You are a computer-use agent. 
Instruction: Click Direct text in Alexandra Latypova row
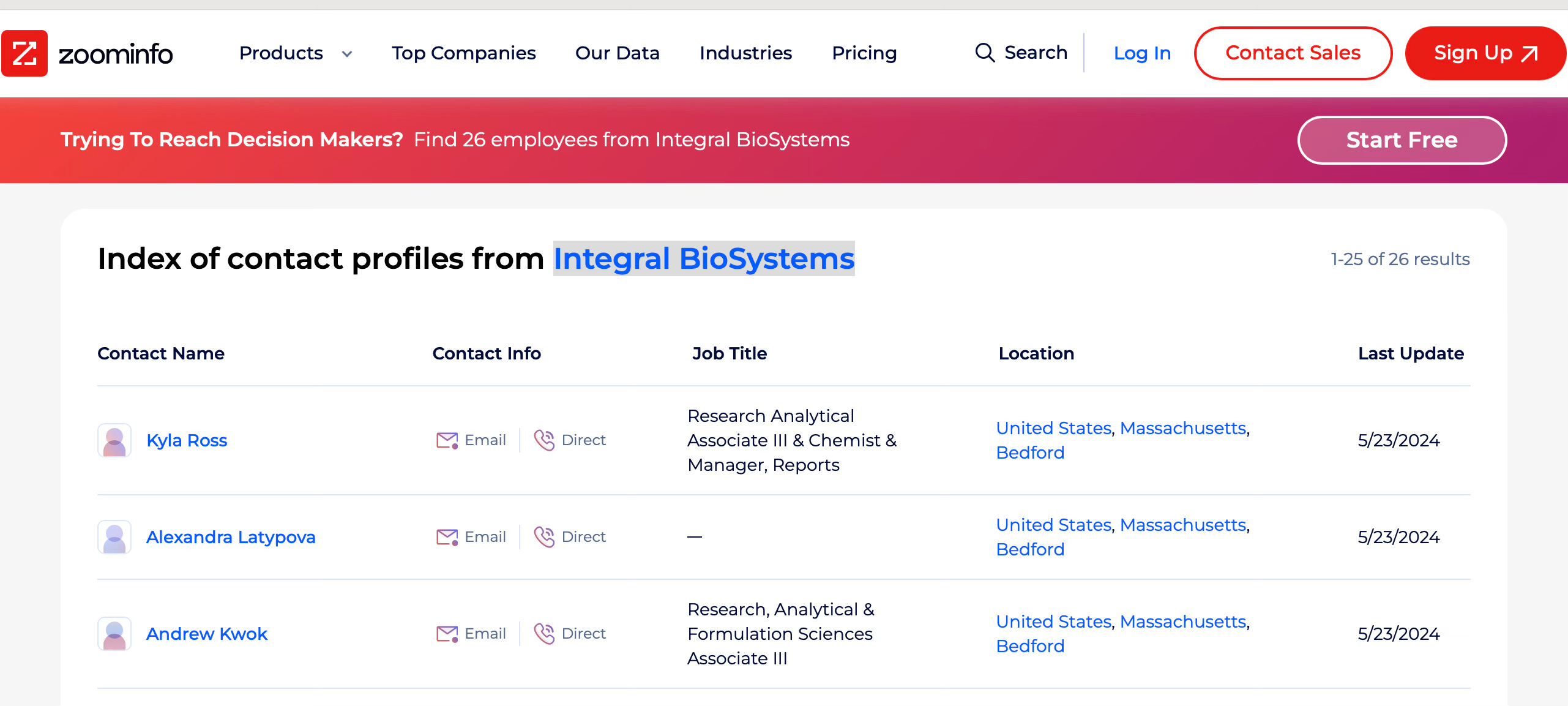pyautogui.click(x=584, y=537)
